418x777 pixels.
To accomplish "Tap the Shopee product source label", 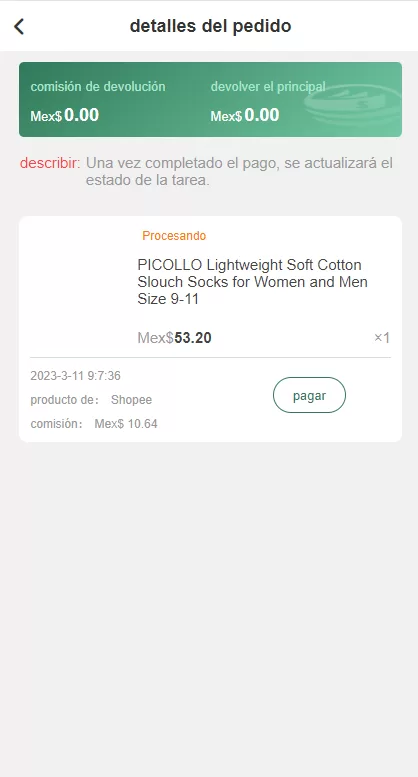I will pyautogui.click(x=131, y=400).
